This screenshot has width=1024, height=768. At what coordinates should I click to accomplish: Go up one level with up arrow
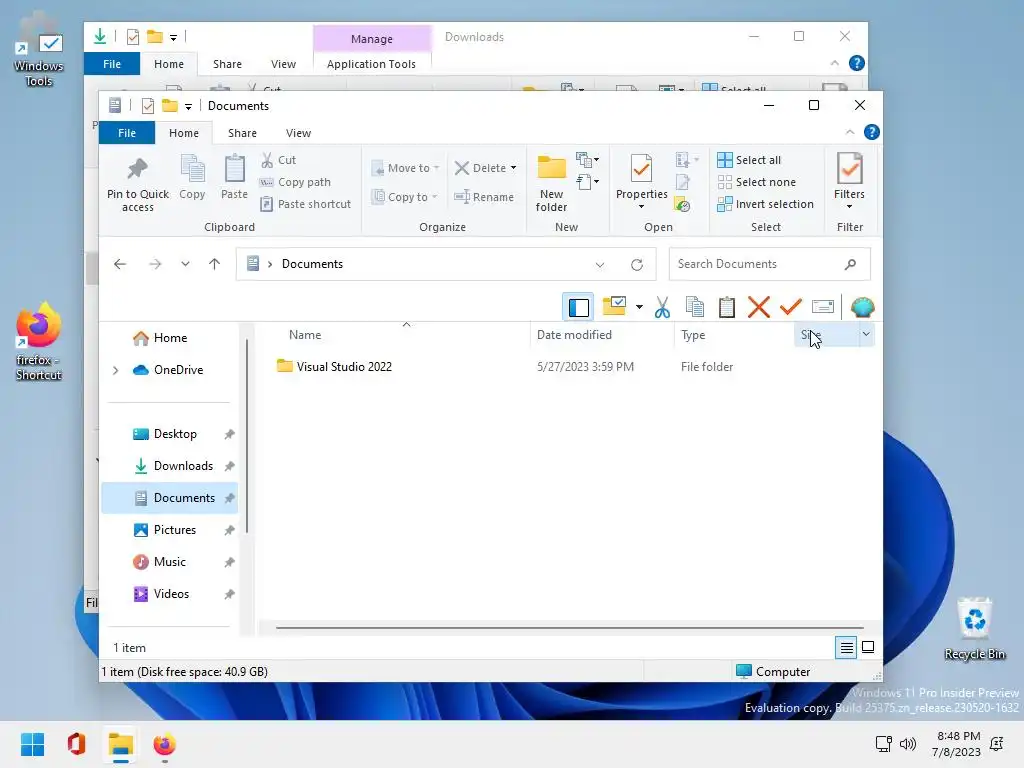tap(214, 264)
